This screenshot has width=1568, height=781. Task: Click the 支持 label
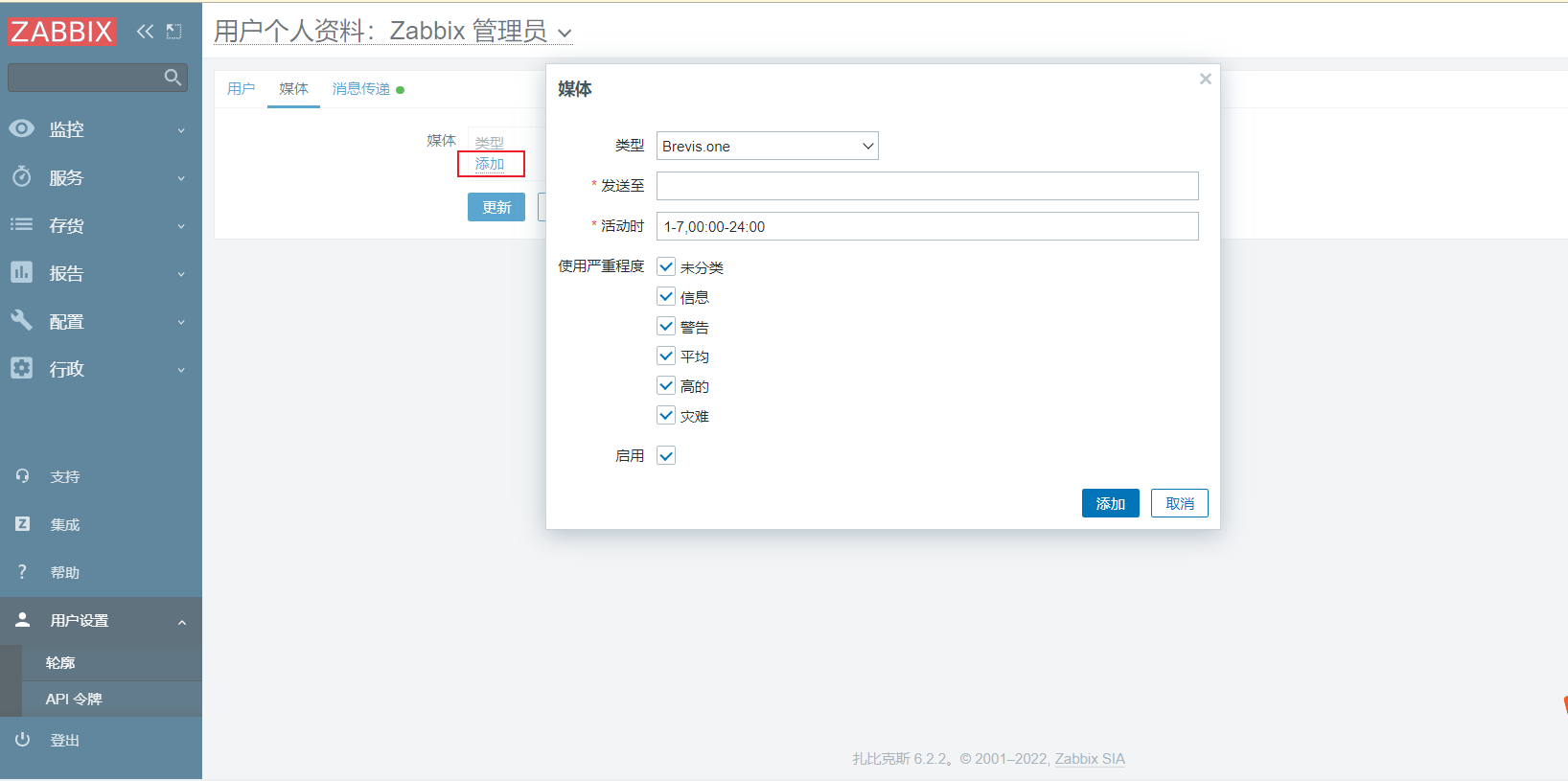(x=65, y=476)
